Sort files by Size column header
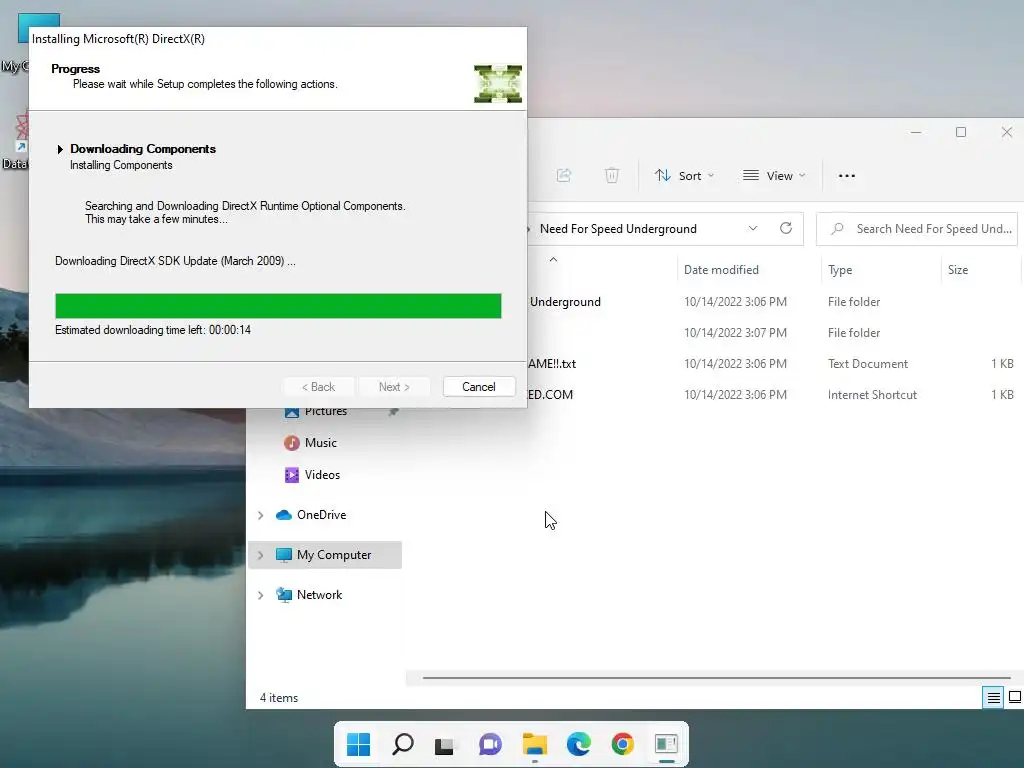Image resolution: width=1024 pixels, height=768 pixels. 958,270
